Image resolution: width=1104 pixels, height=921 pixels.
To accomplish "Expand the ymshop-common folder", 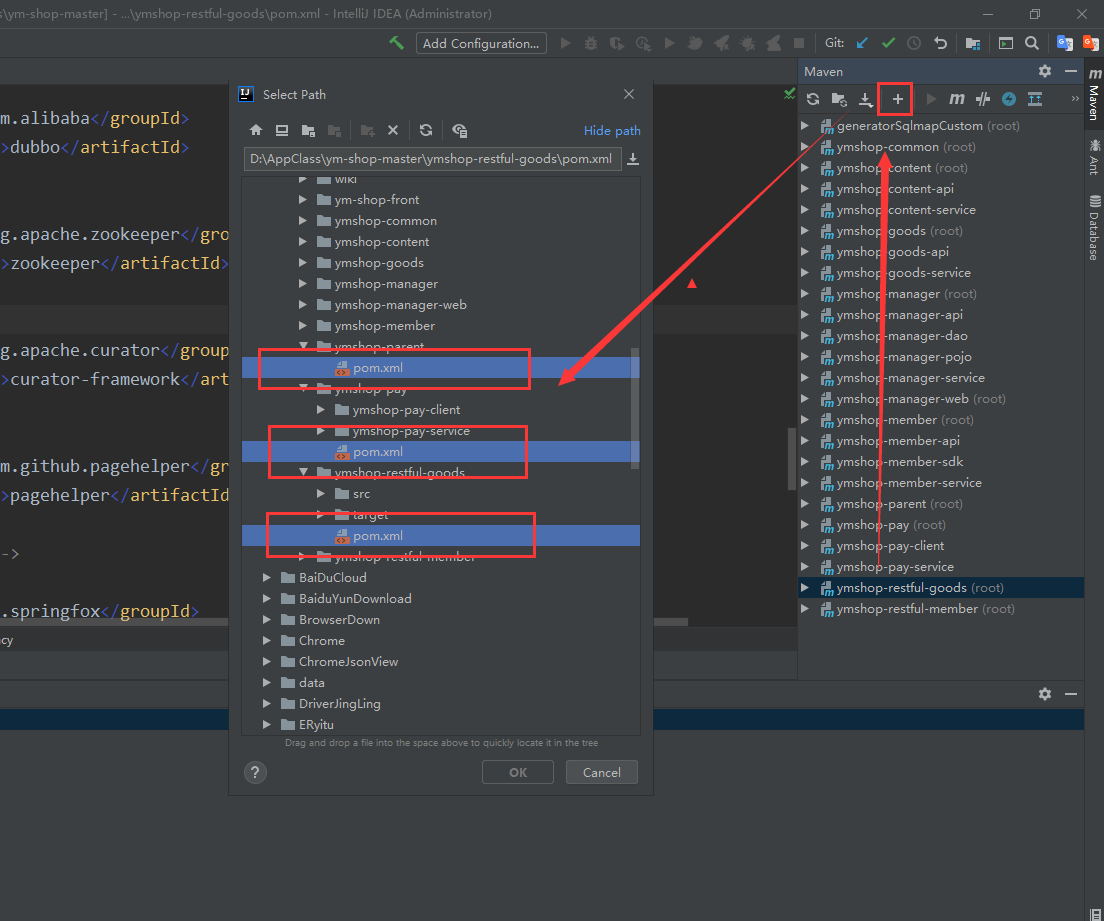I will click(303, 221).
